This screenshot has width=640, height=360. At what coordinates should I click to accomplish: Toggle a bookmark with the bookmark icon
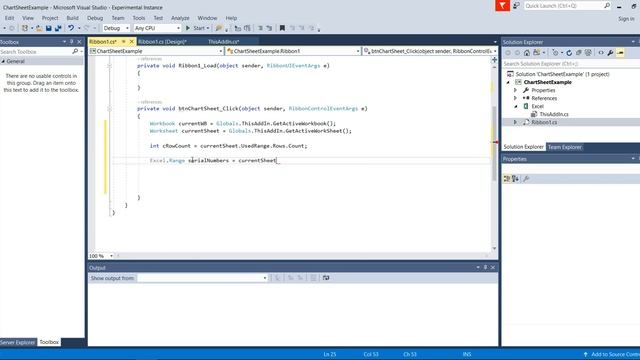[282, 28]
